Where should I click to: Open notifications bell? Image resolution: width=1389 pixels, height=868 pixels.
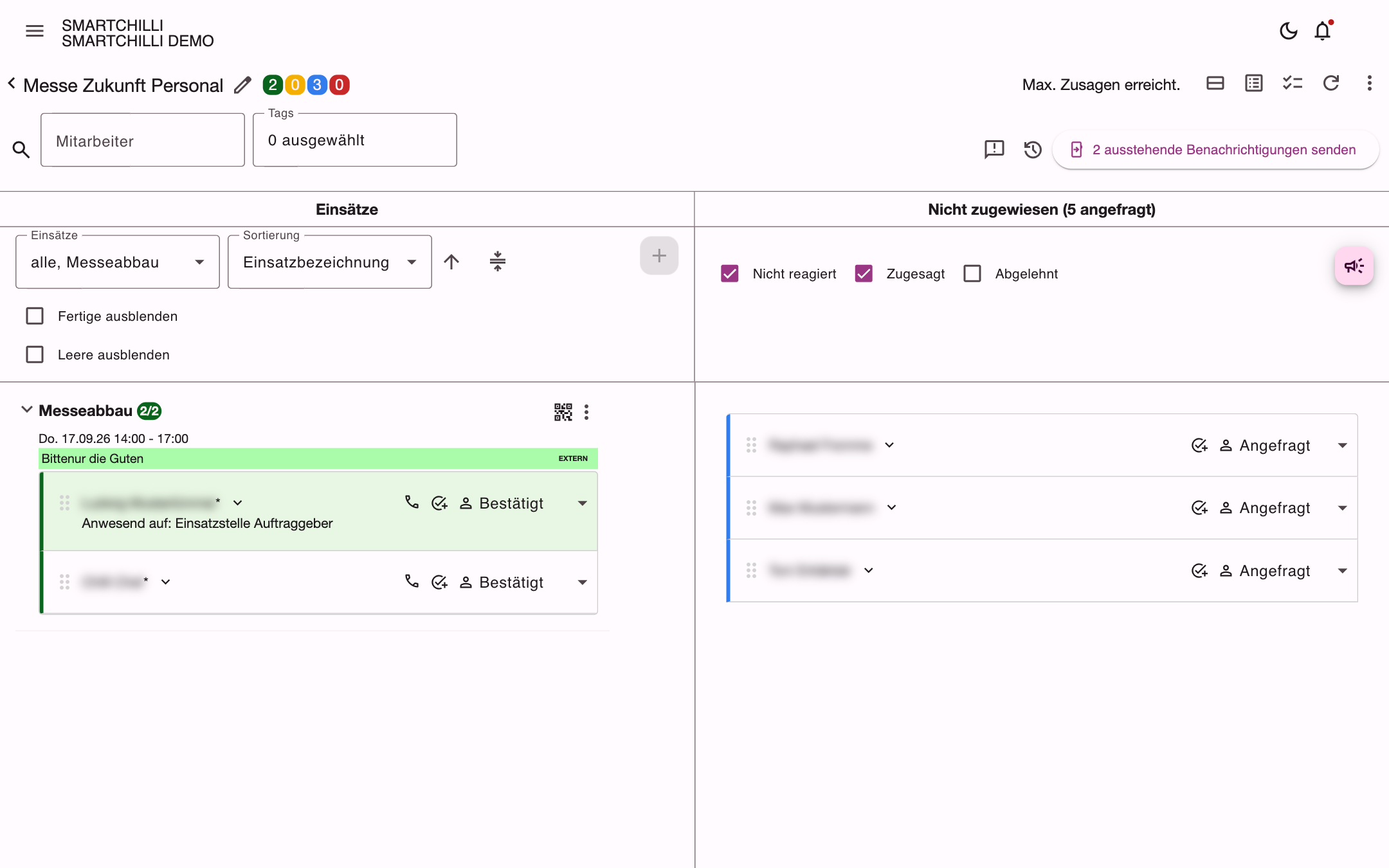coord(1323,31)
